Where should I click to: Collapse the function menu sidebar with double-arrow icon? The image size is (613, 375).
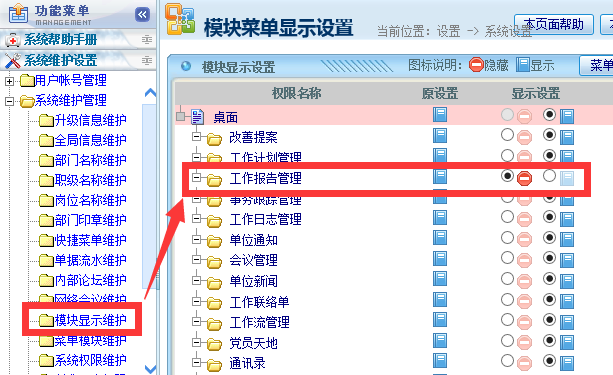[142, 15]
